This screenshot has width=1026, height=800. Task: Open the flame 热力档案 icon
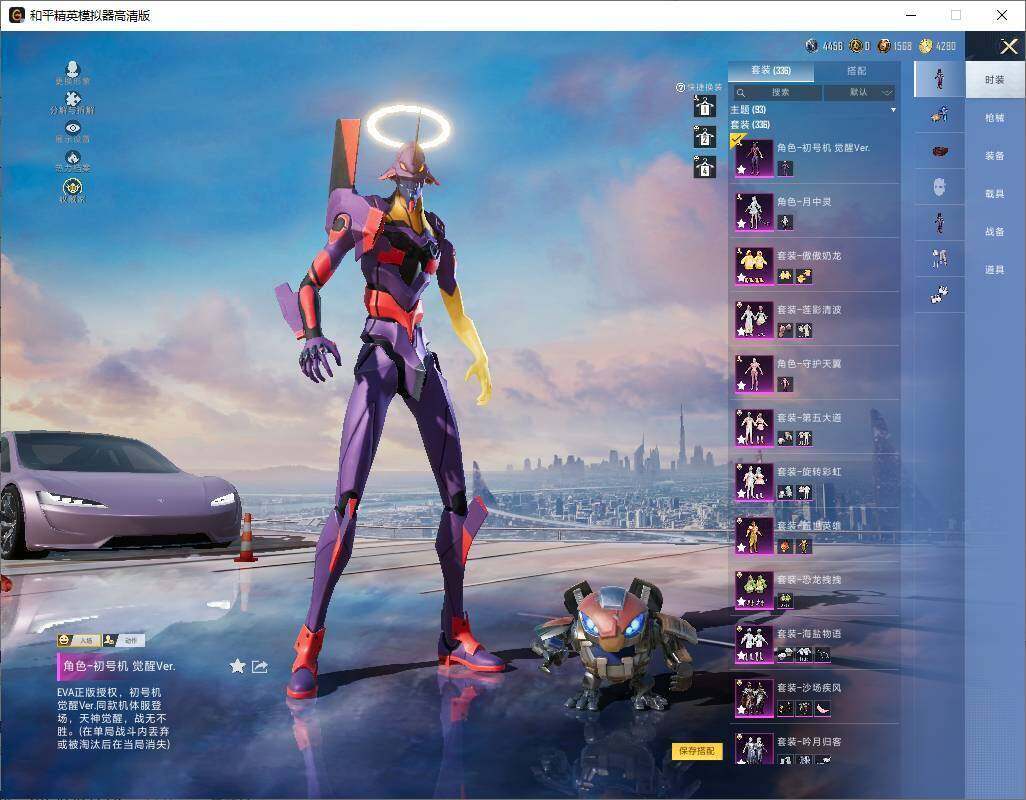tap(73, 157)
